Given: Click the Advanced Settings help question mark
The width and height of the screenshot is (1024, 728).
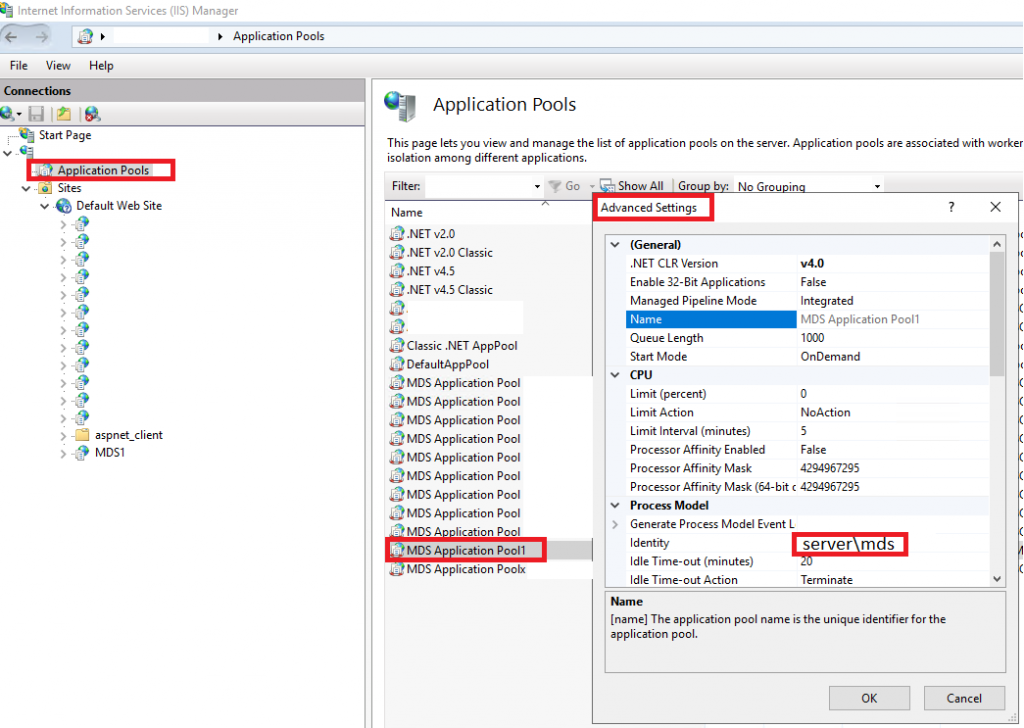Looking at the screenshot, I should 951,207.
